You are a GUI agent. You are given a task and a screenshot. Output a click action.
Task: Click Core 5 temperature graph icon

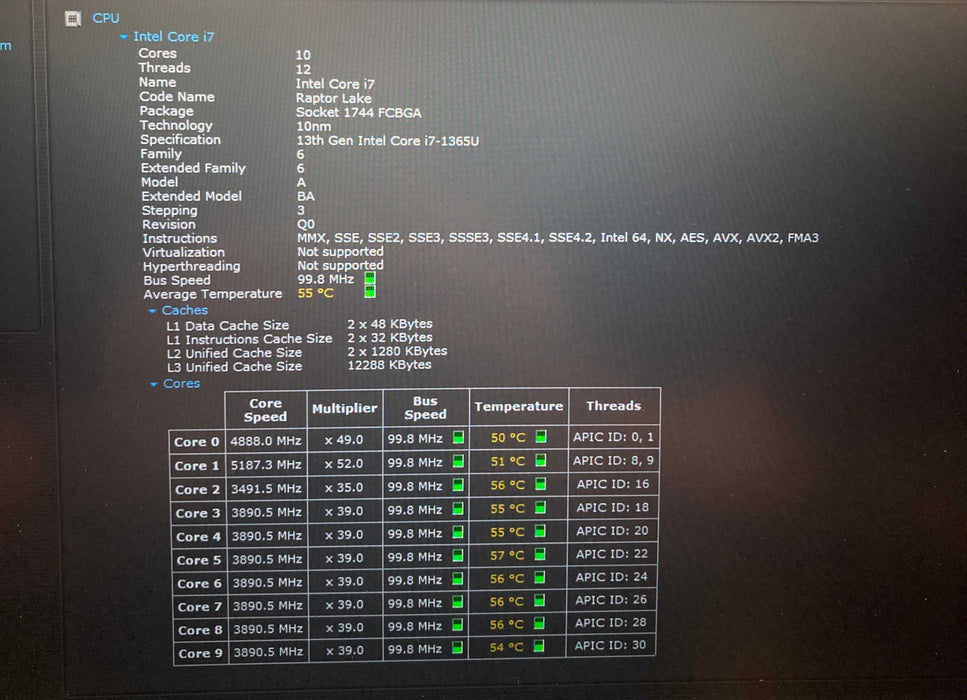(x=540, y=554)
